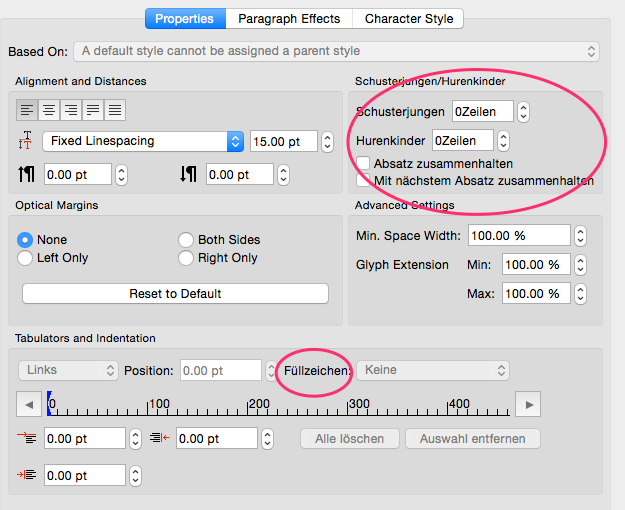Open the Füllzeichen Keine dropdown

coord(434,370)
